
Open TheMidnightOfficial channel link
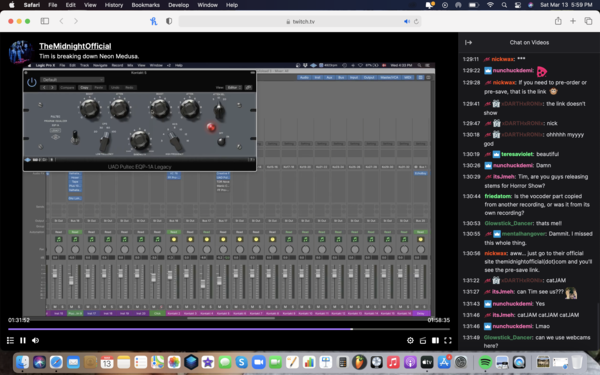(75, 46)
